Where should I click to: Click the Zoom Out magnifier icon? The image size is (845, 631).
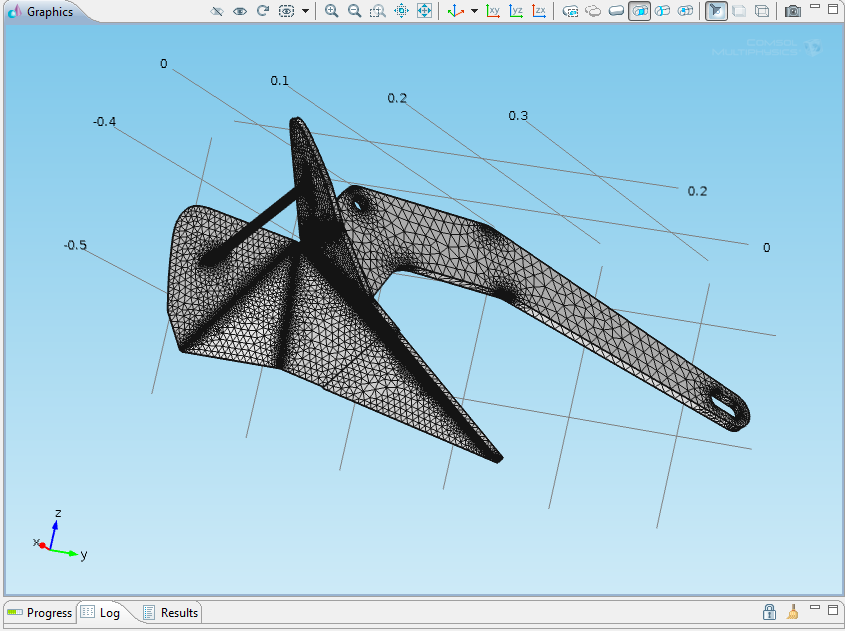click(x=355, y=11)
